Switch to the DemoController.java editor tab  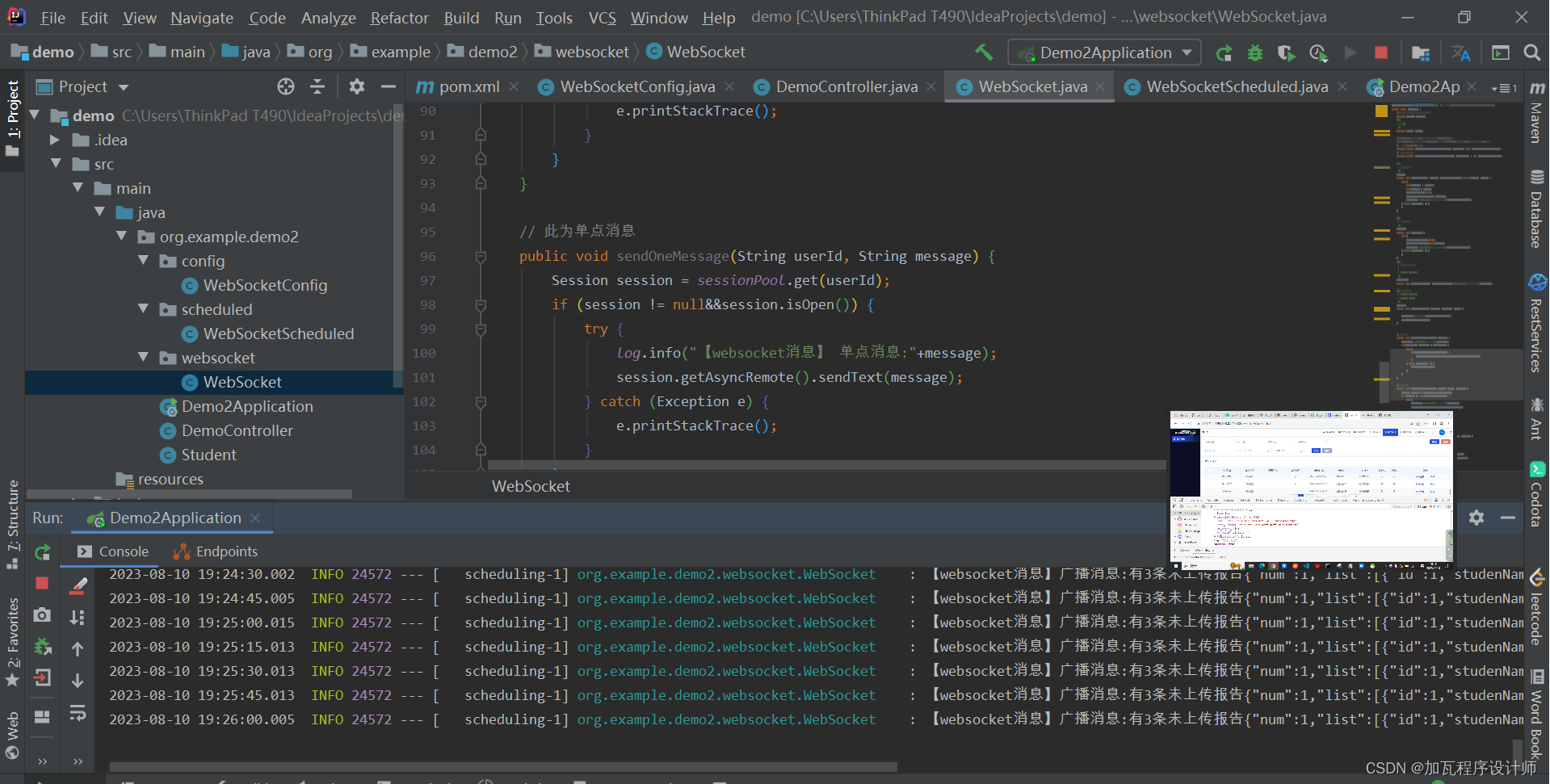click(x=846, y=86)
